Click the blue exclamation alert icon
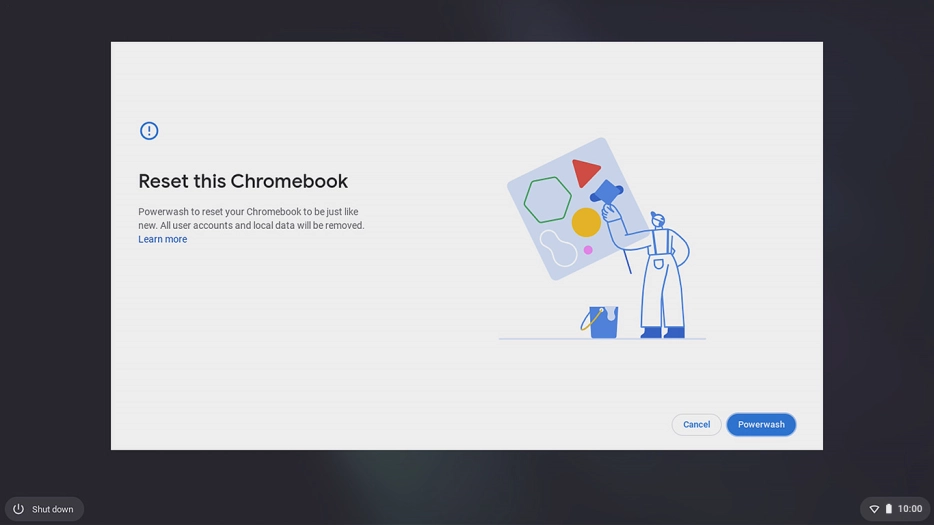This screenshot has height=525, width=934. (x=149, y=131)
